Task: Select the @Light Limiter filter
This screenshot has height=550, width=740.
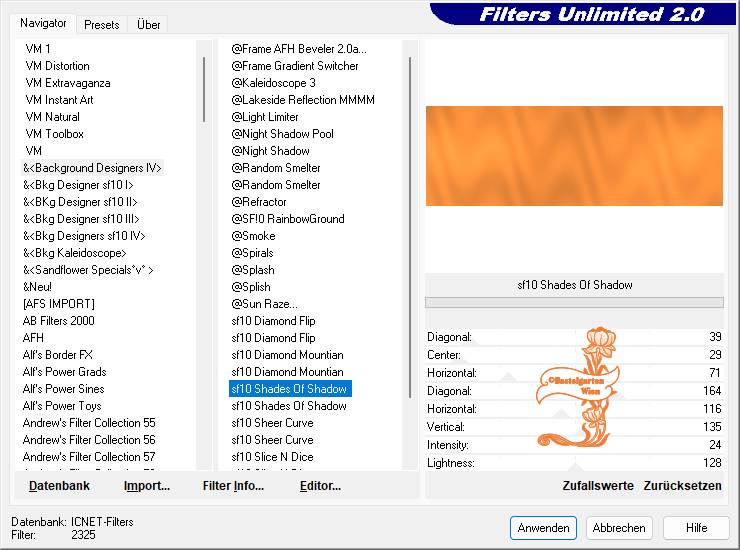Action: (x=265, y=117)
